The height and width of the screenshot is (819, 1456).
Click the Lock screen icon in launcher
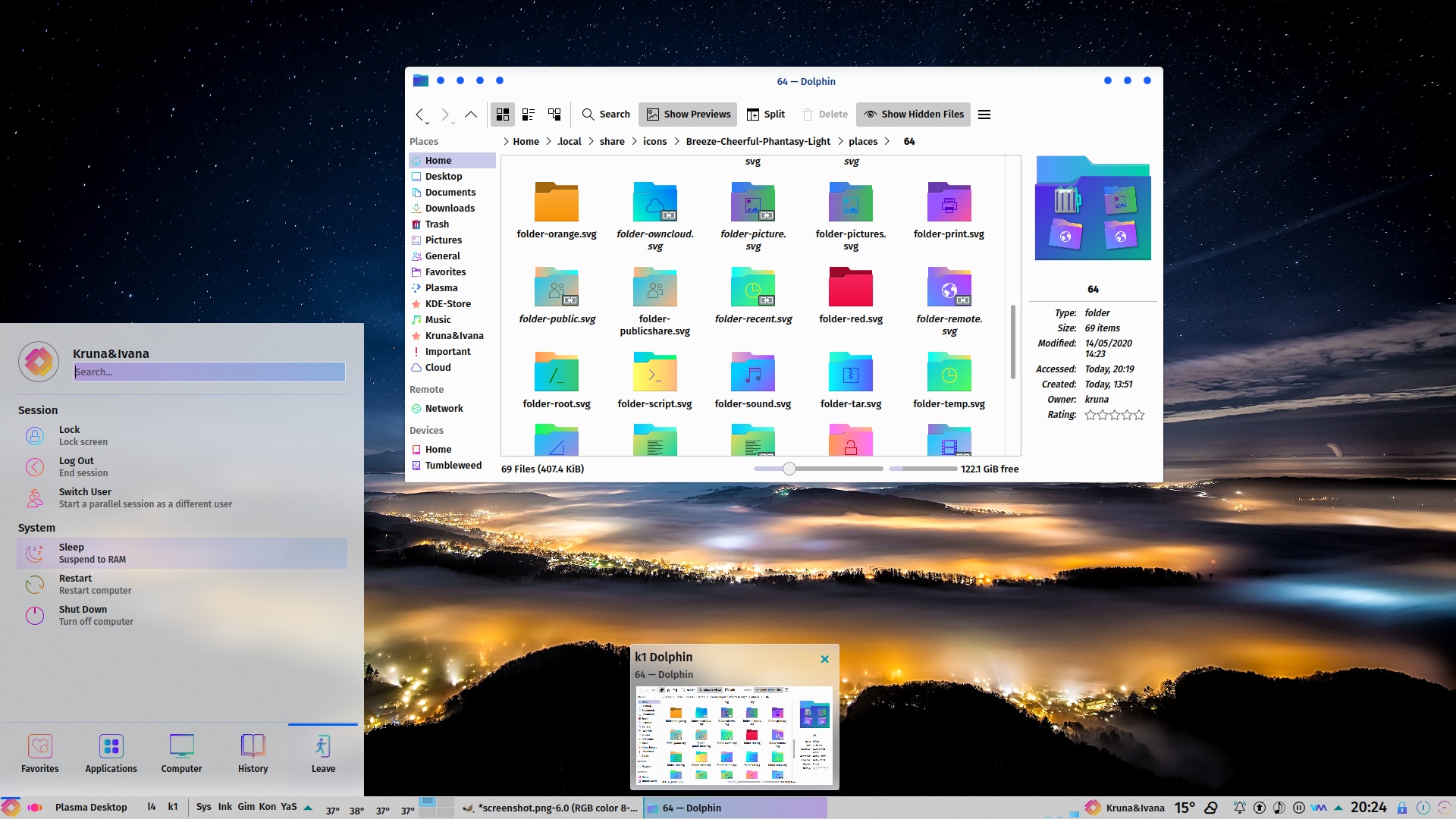click(x=35, y=436)
